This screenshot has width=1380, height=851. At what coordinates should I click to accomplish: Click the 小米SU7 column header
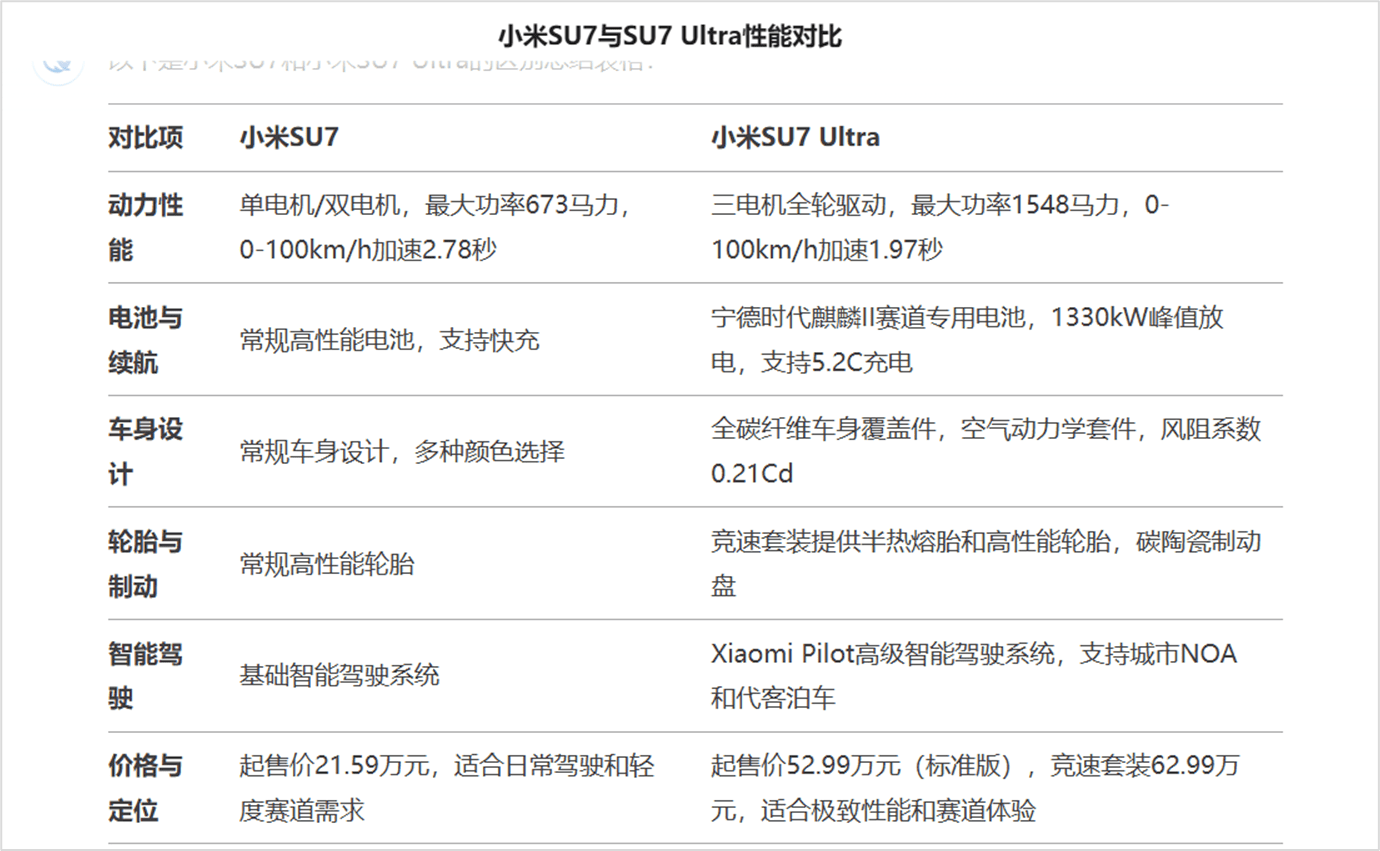(289, 138)
